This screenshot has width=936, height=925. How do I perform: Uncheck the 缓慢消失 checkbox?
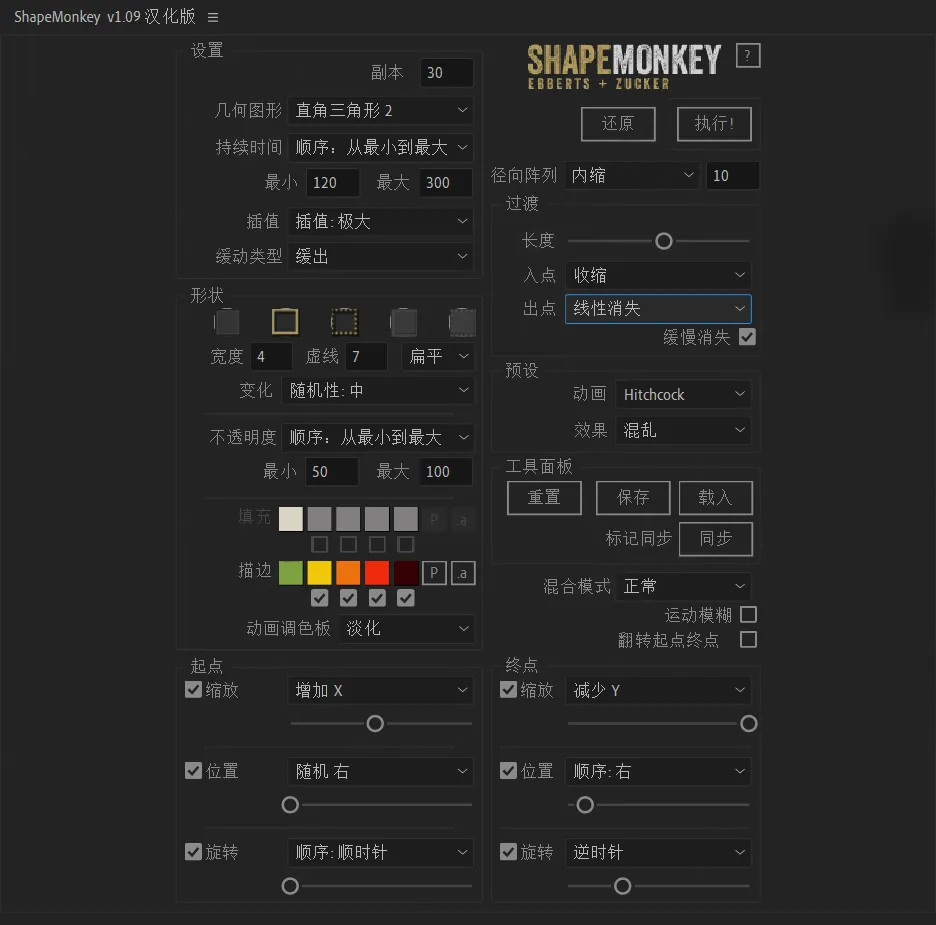747,337
